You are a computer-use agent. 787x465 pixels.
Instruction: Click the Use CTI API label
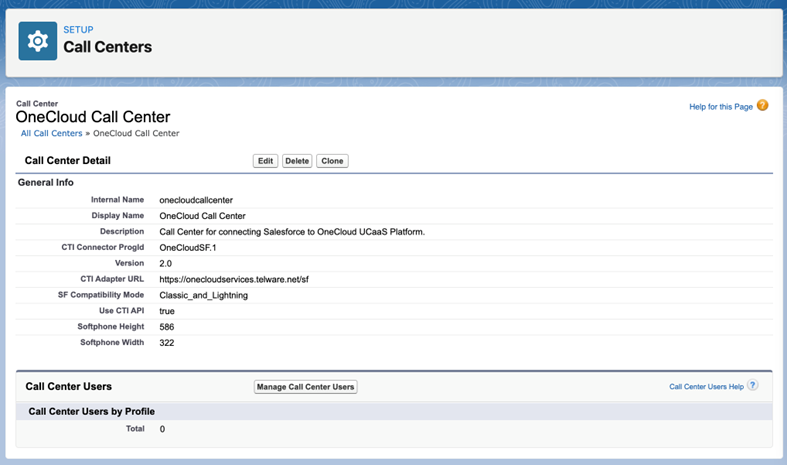121,310
